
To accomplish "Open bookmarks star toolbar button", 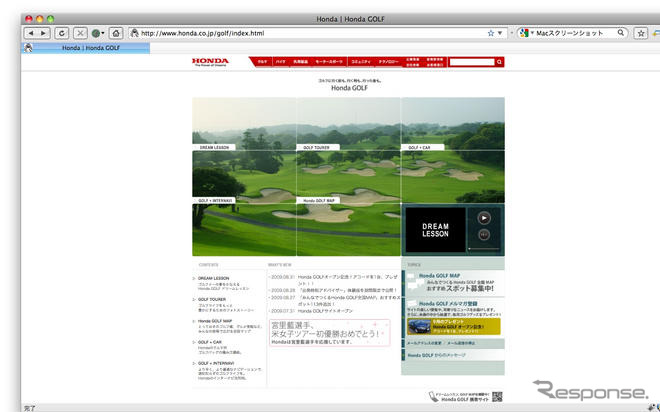I will click(641, 33).
